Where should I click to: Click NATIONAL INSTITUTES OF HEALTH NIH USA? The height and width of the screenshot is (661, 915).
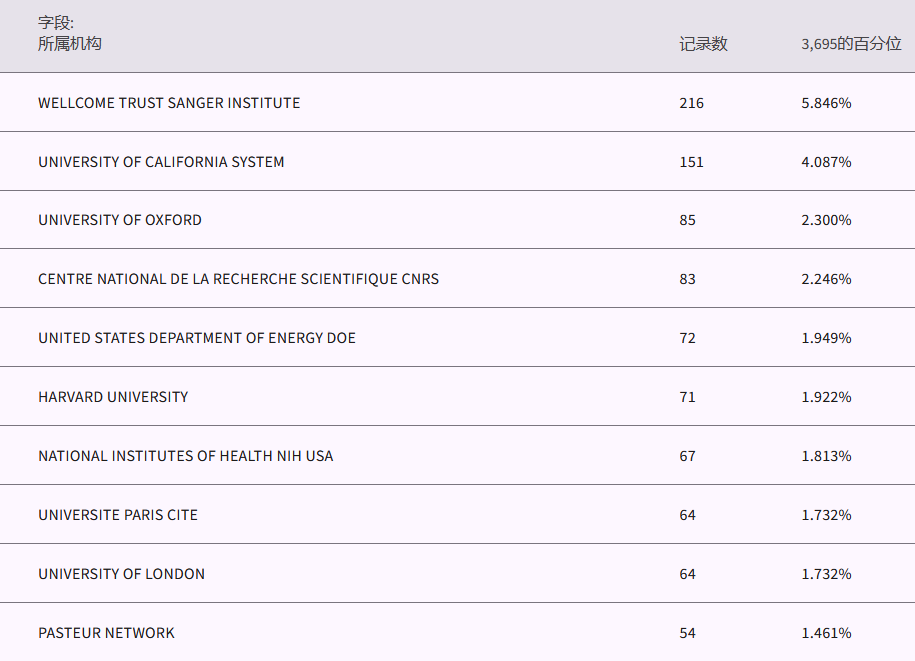click(186, 456)
